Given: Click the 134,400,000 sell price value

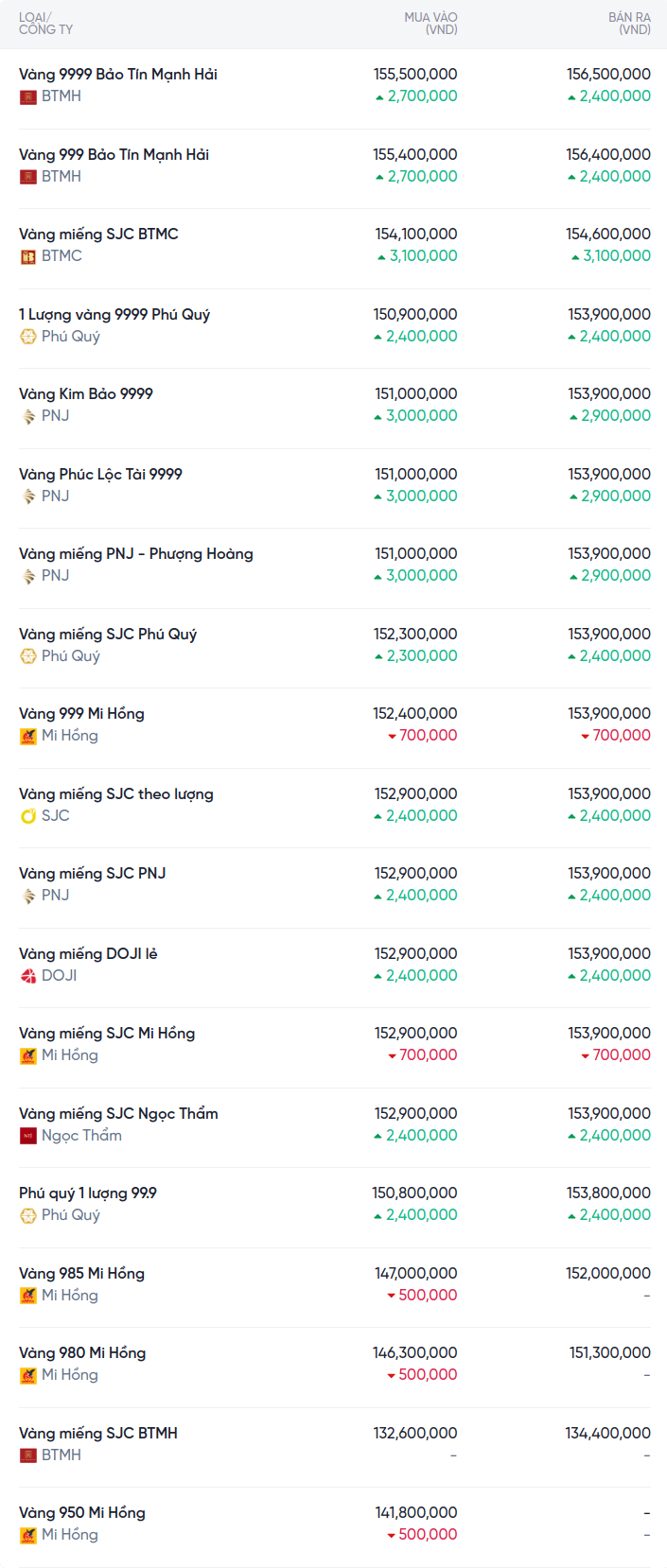Looking at the screenshot, I should (607, 1433).
